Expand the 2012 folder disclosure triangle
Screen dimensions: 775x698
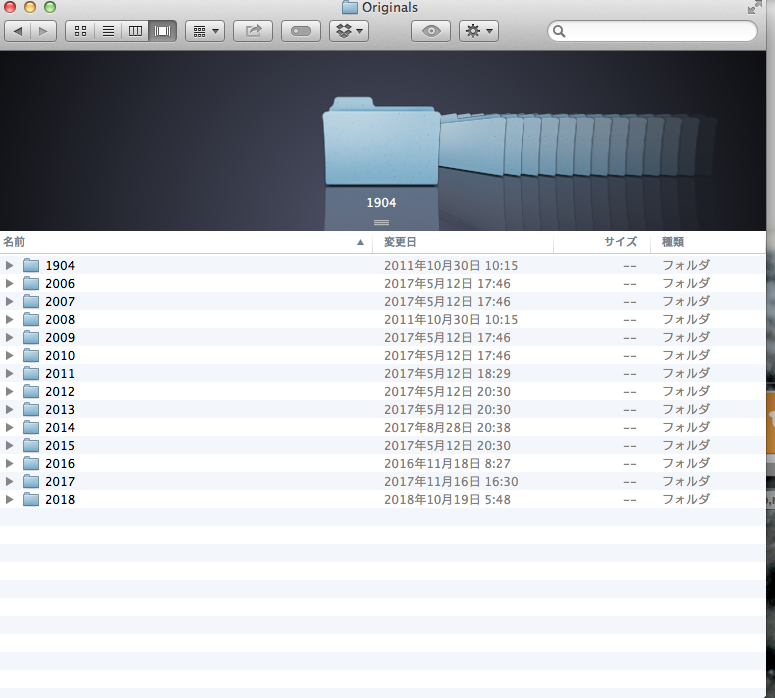pos(9,392)
